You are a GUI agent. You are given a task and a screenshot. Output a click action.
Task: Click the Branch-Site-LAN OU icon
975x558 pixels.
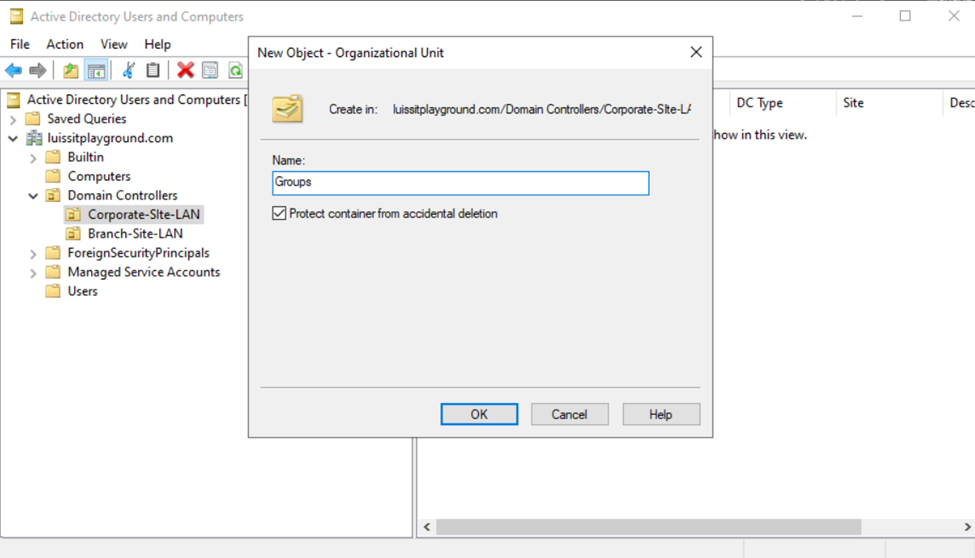point(73,234)
